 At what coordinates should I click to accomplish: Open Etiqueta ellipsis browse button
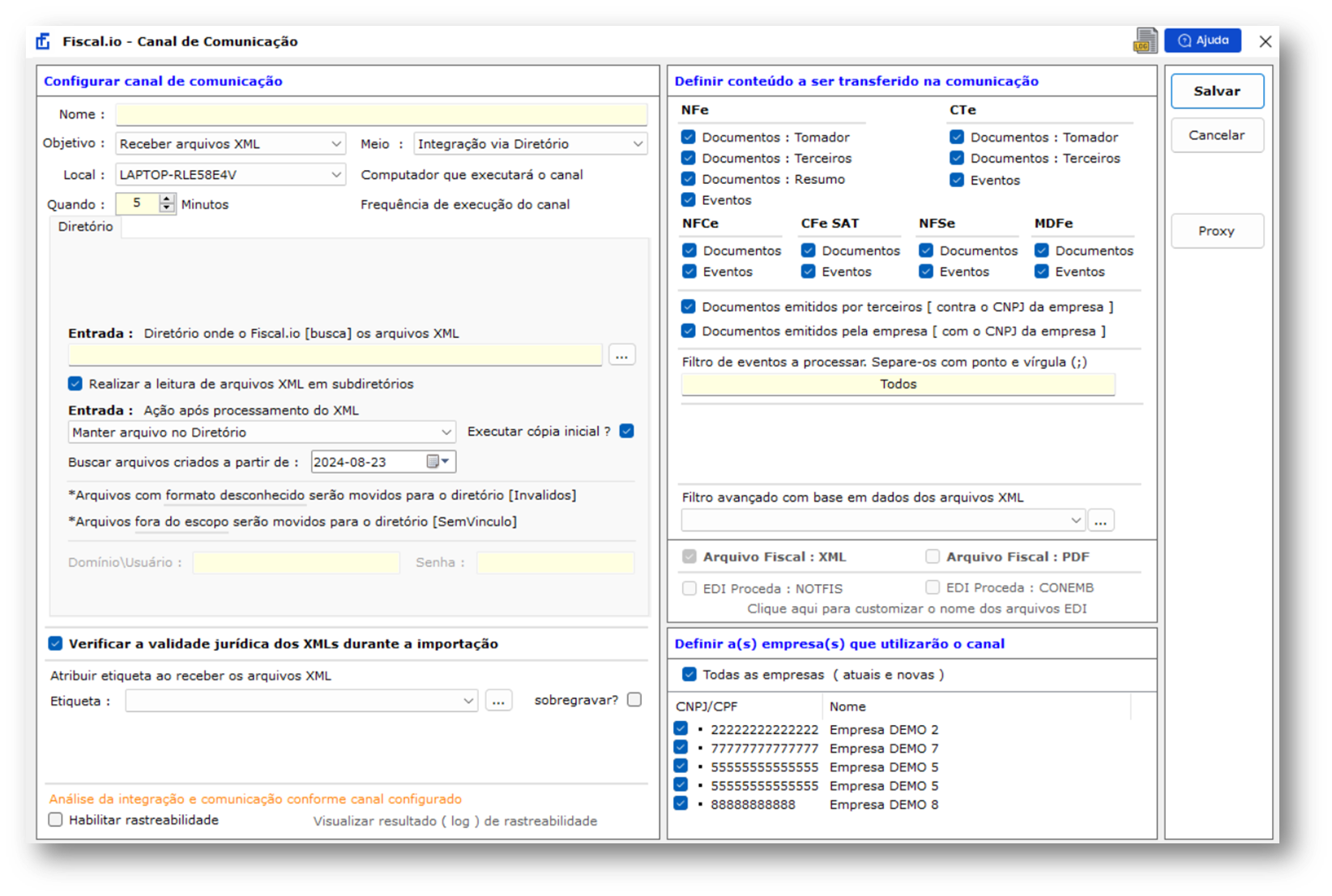[x=498, y=701]
